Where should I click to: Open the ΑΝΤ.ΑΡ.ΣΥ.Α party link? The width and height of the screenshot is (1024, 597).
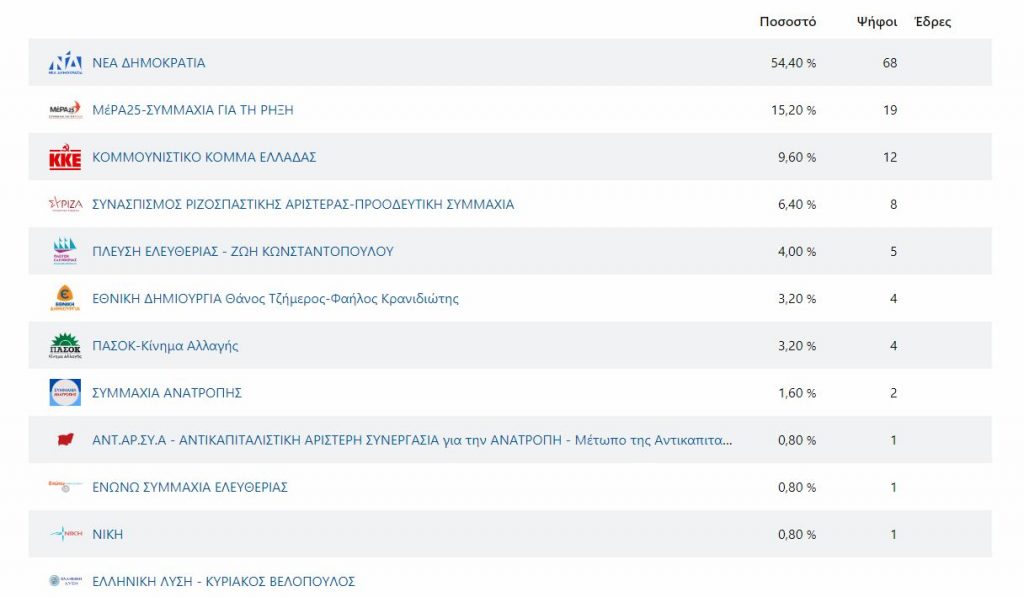tap(412, 440)
